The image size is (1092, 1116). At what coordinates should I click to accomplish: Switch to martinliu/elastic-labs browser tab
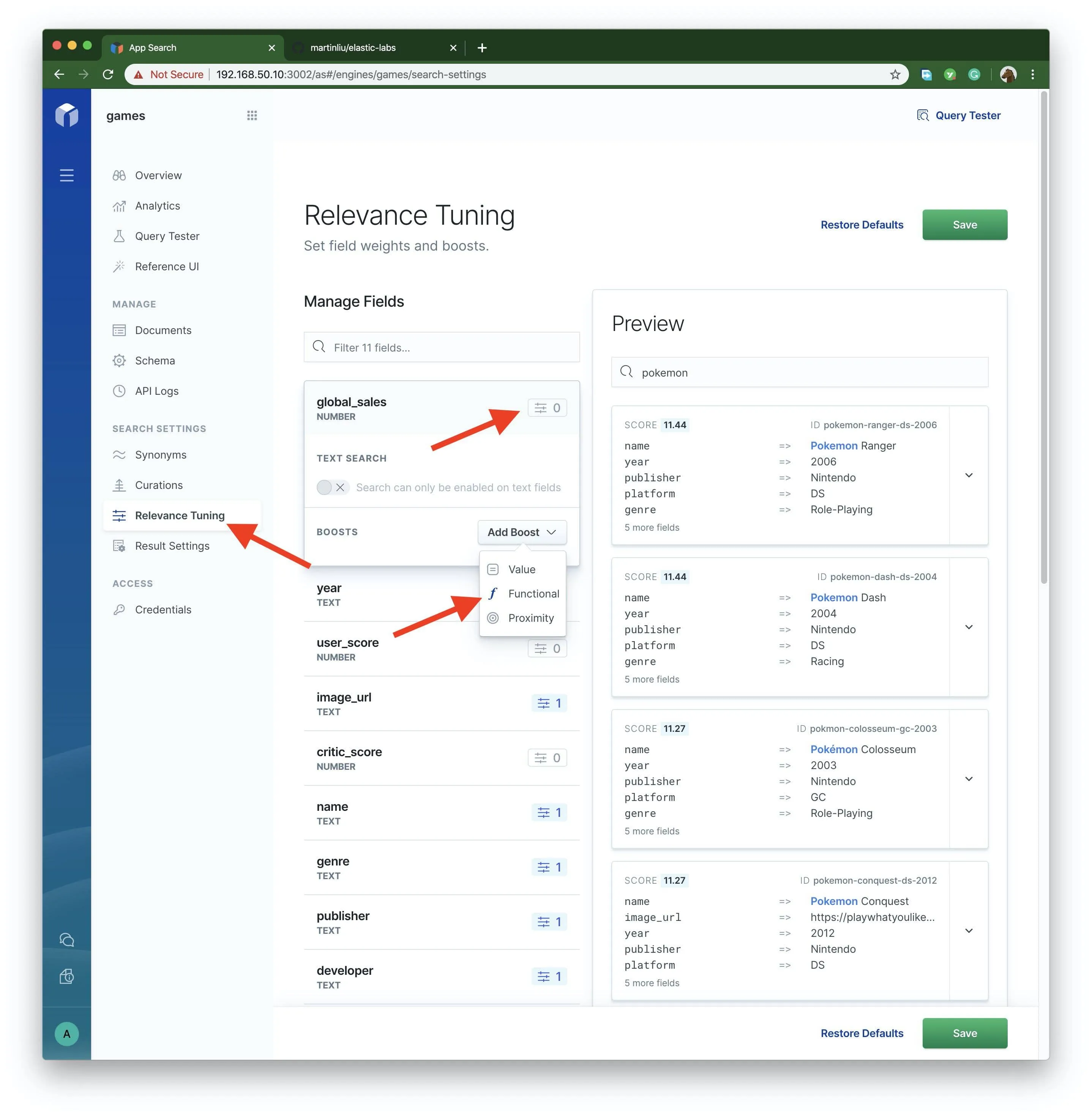point(353,47)
